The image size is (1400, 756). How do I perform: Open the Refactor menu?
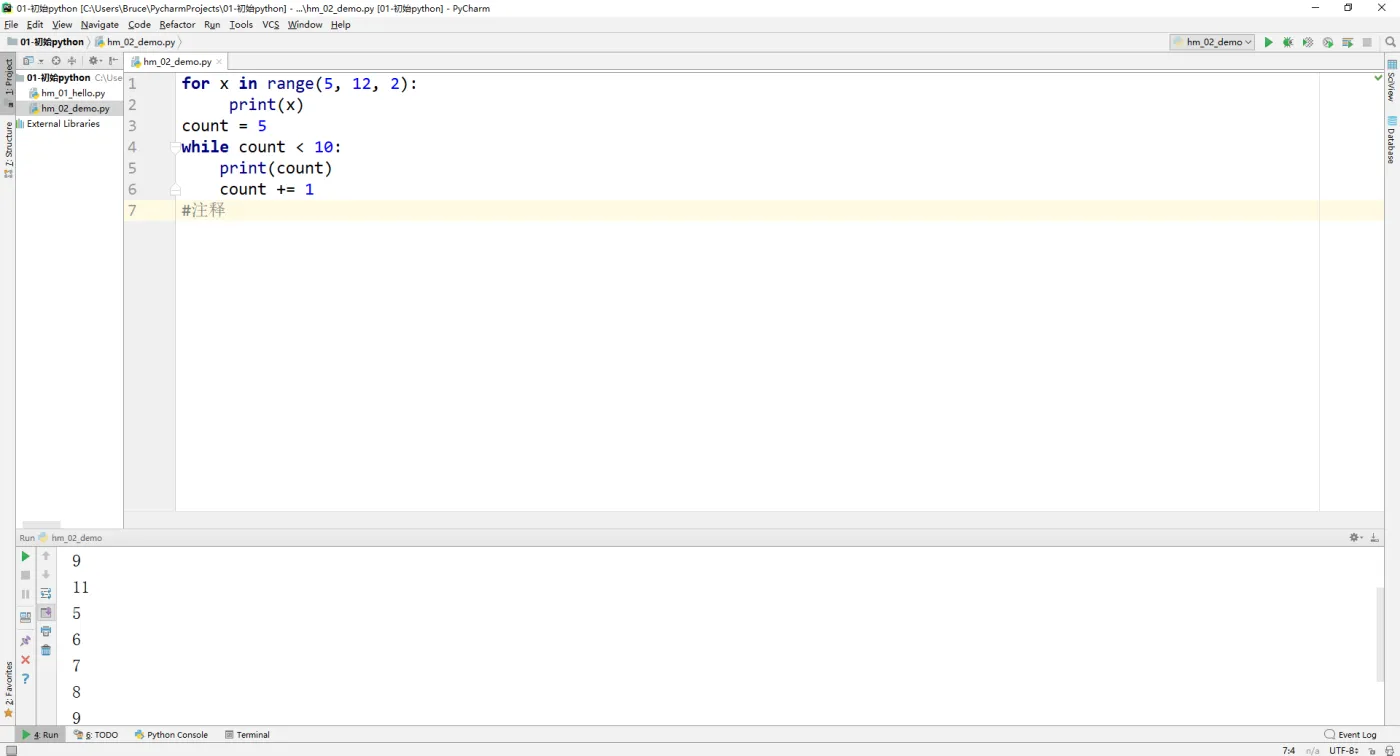177,24
